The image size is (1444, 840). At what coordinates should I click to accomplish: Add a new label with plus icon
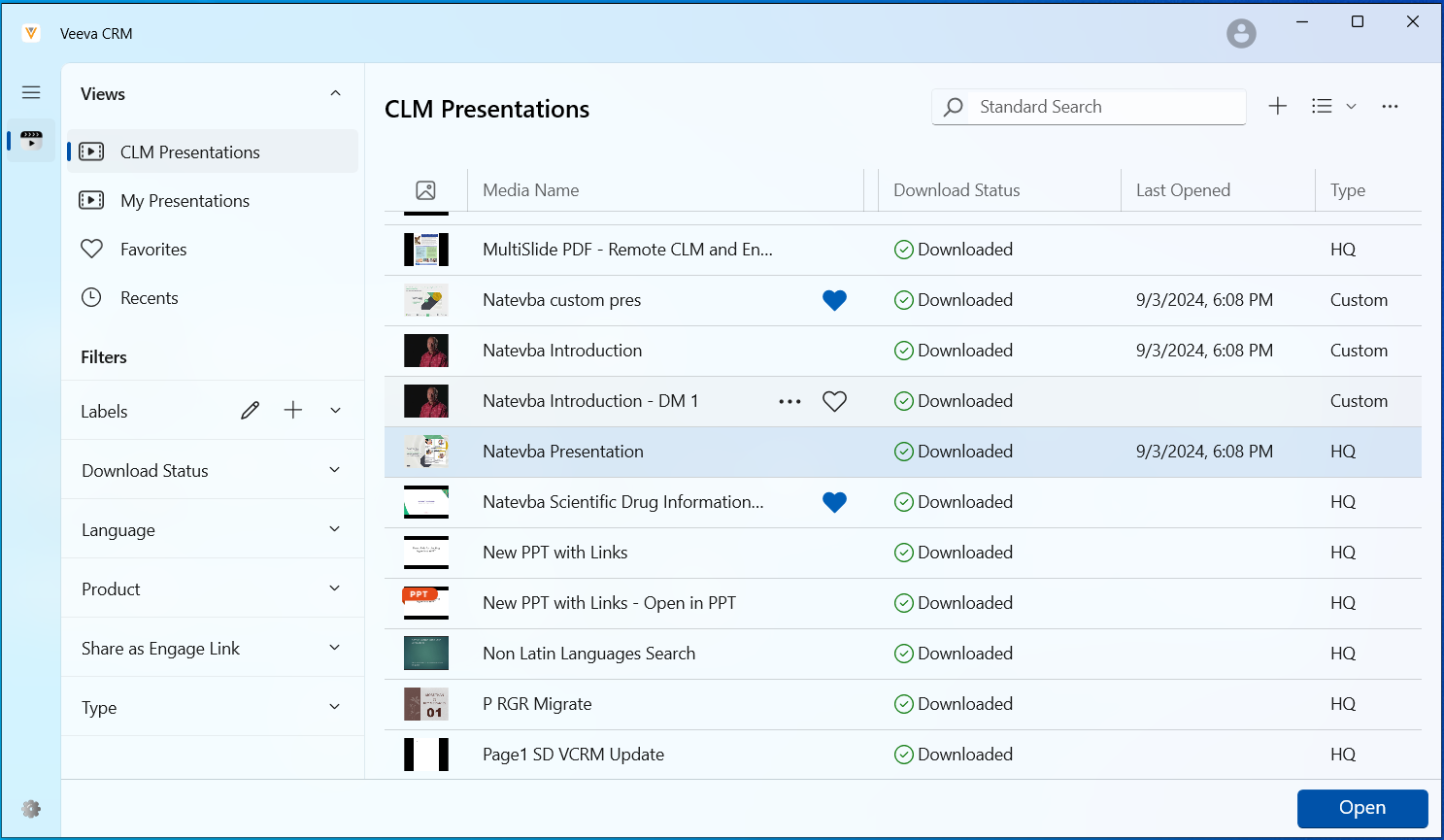click(x=293, y=411)
